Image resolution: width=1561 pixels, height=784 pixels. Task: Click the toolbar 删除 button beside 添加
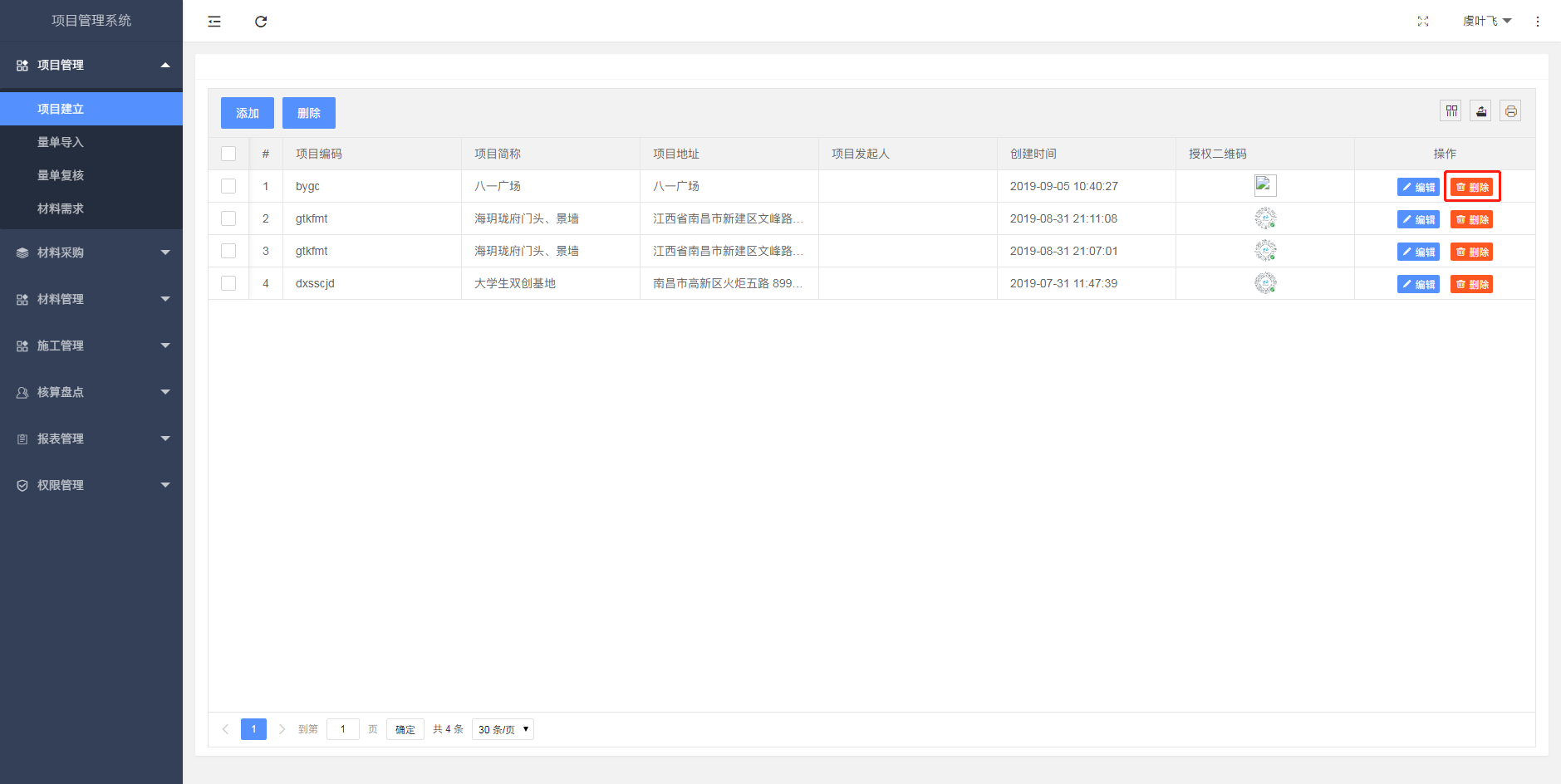[309, 113]
